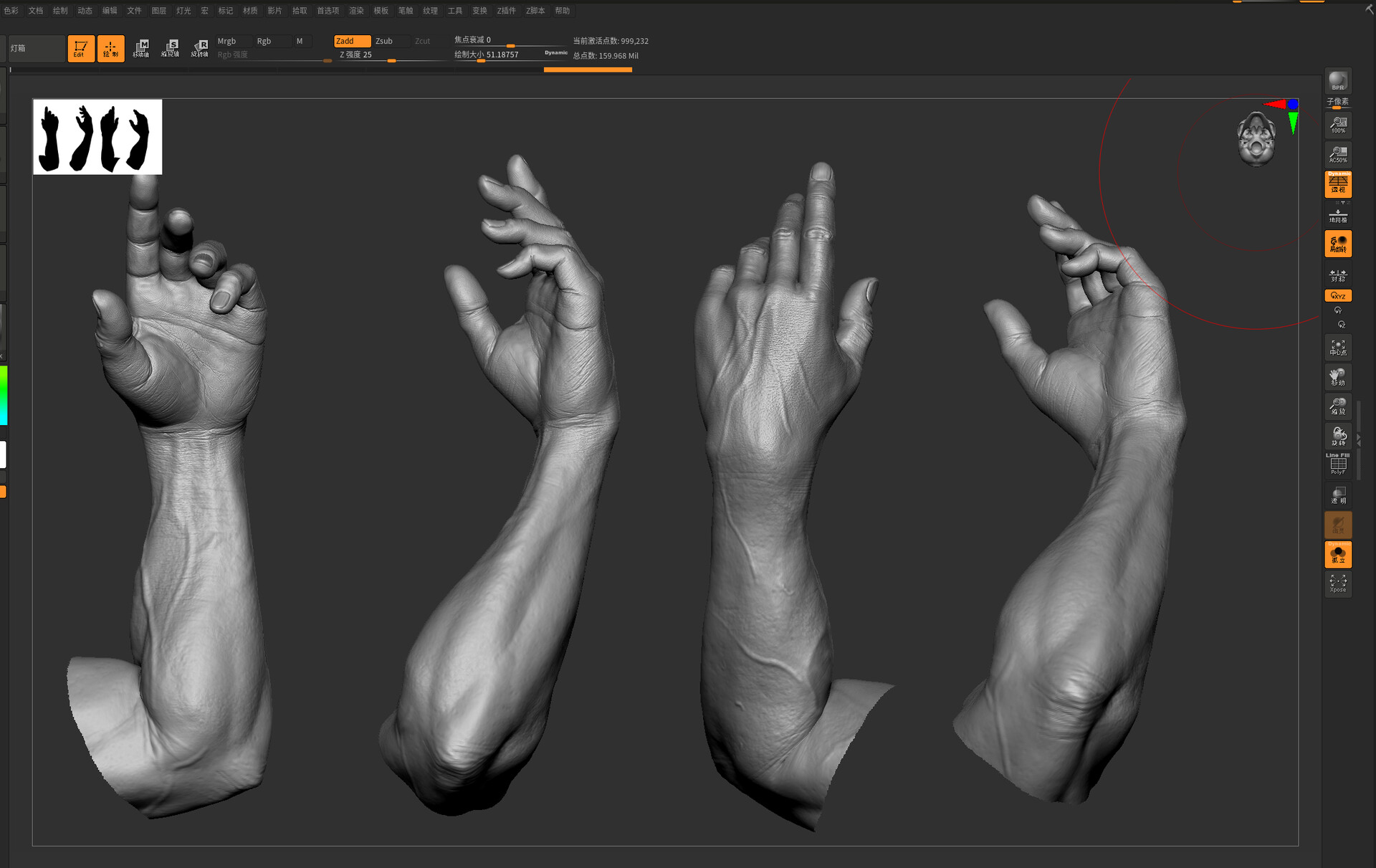This screenshot has width=1376, height=868.
Task: Open the 渲染 menu
Action: (x=356, y=11)
